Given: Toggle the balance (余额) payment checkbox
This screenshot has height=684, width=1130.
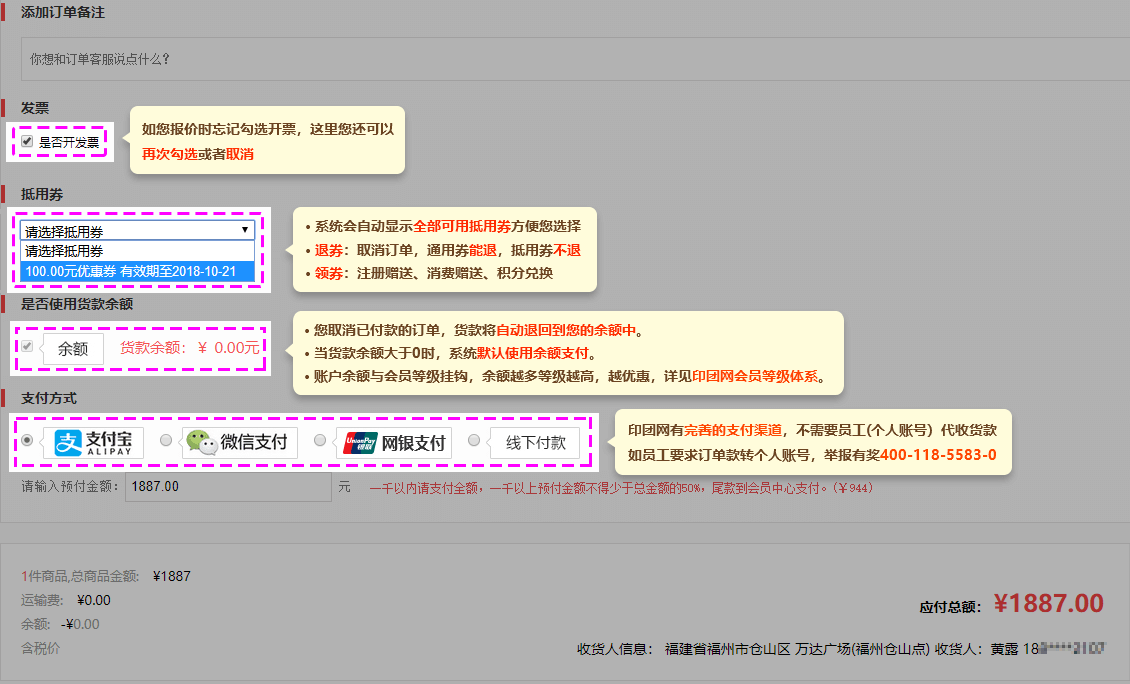Looking at the screenshot, I should (26, 348).
